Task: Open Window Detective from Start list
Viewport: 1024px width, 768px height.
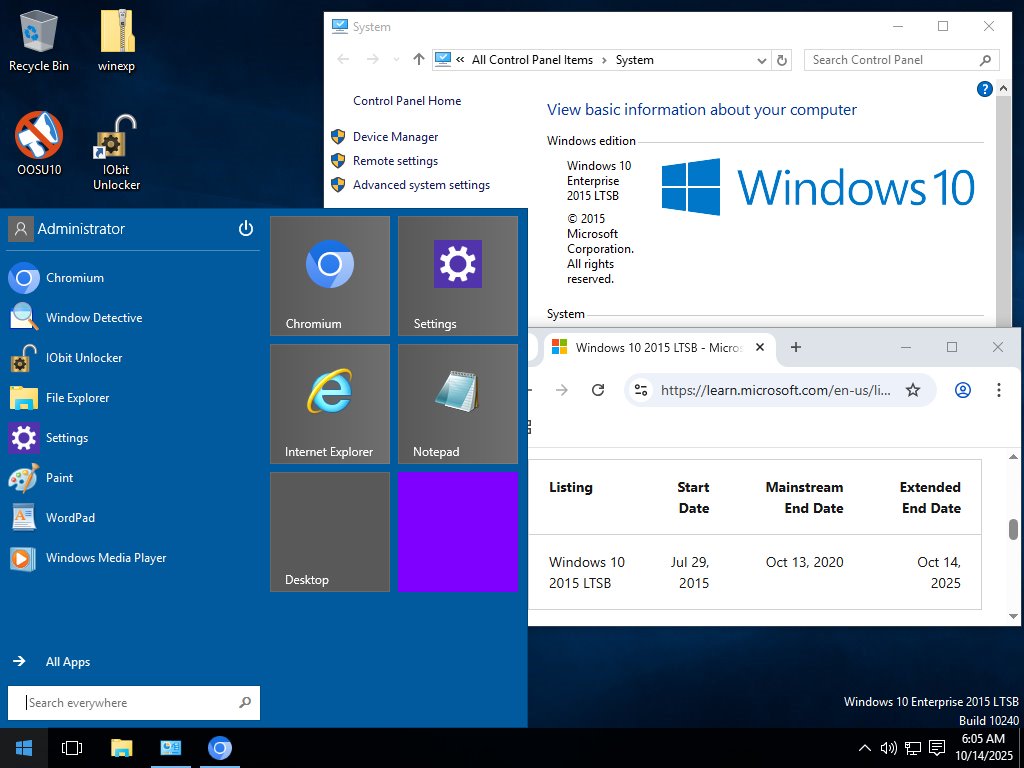Action: click(x=134, y=317)
